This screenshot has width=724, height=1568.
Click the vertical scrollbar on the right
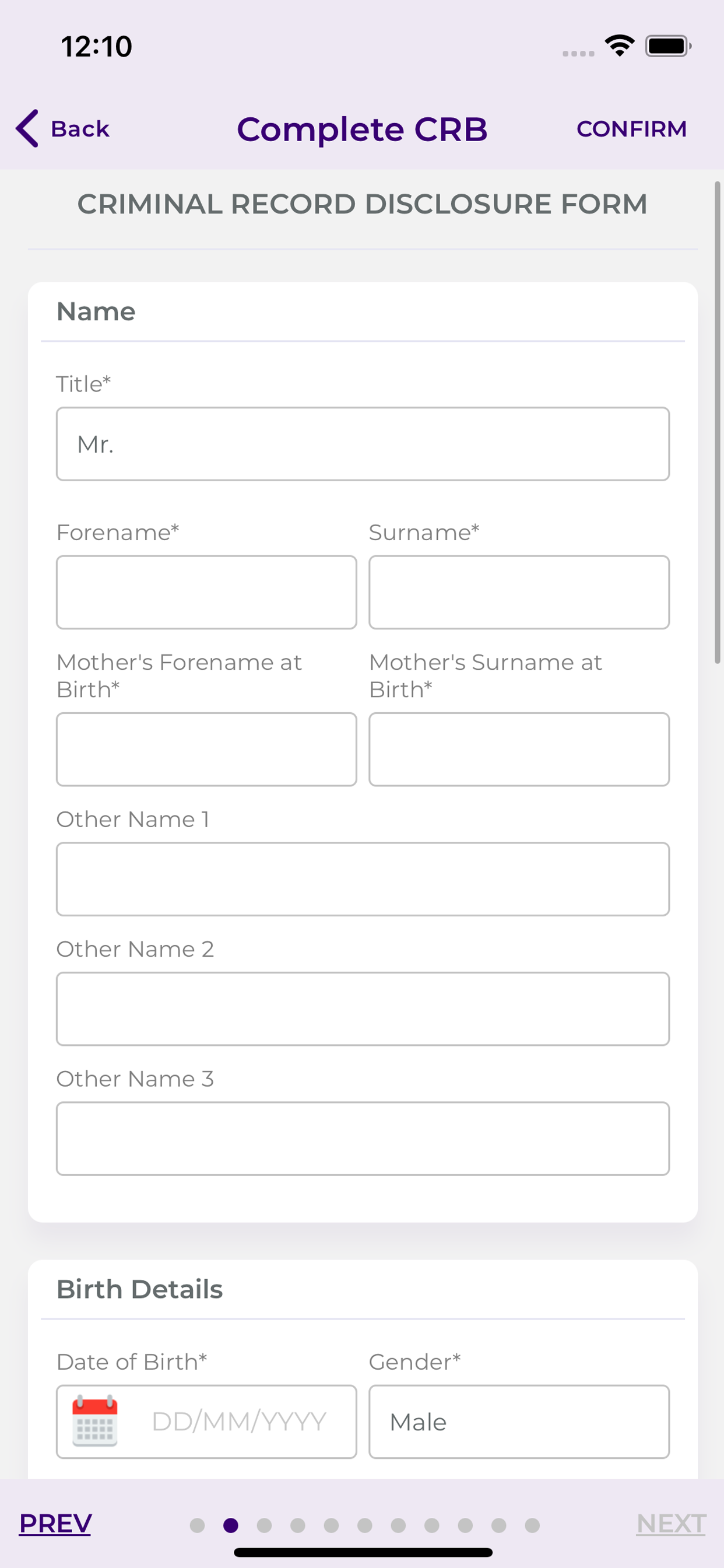point(718,422)
